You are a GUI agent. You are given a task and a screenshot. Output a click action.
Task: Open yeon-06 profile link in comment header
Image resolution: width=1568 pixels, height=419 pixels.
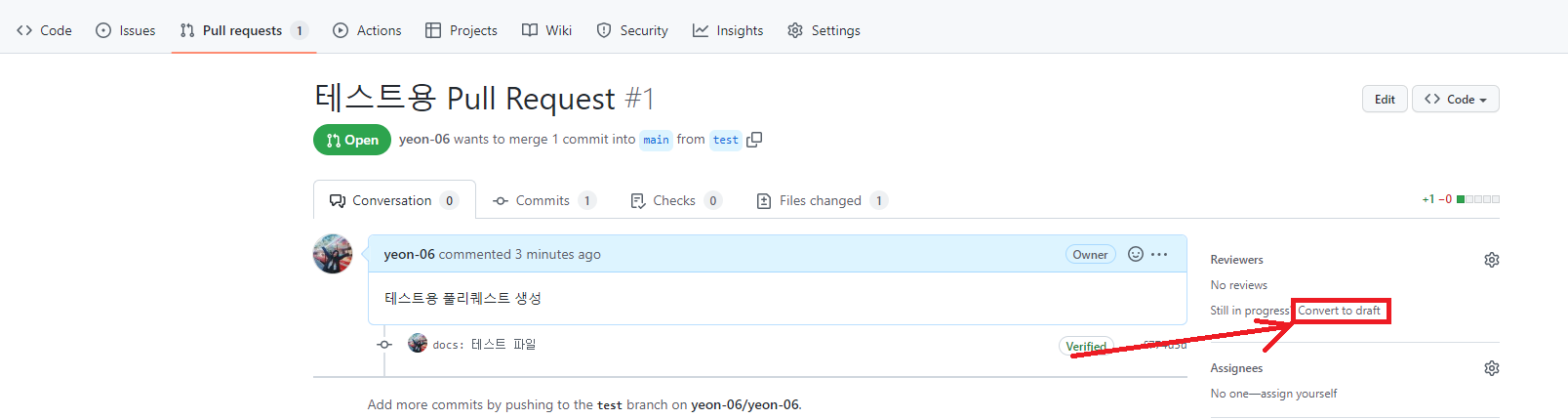[409, 254]
